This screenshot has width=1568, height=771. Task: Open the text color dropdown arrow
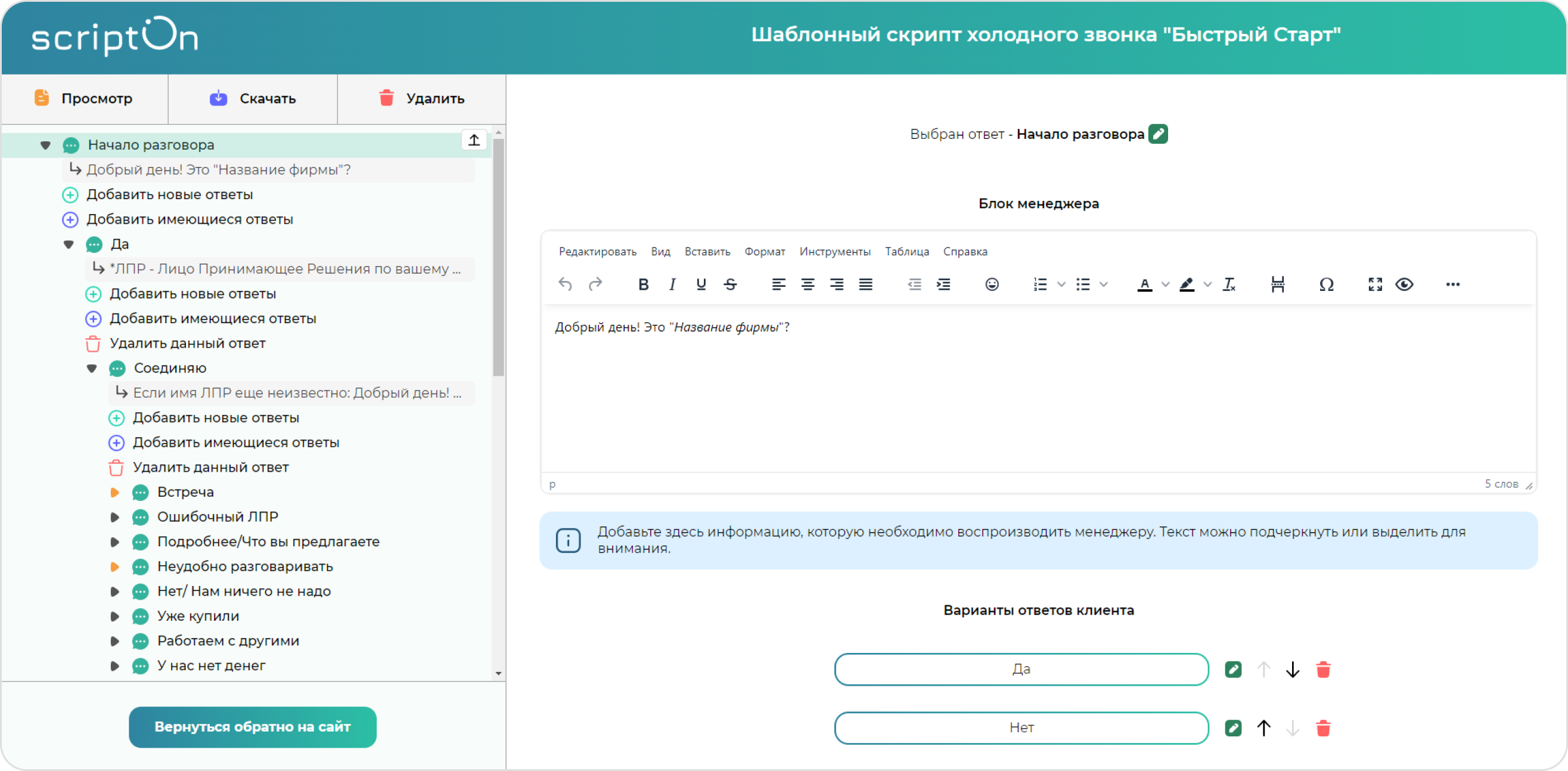(x=1165, y=284)
